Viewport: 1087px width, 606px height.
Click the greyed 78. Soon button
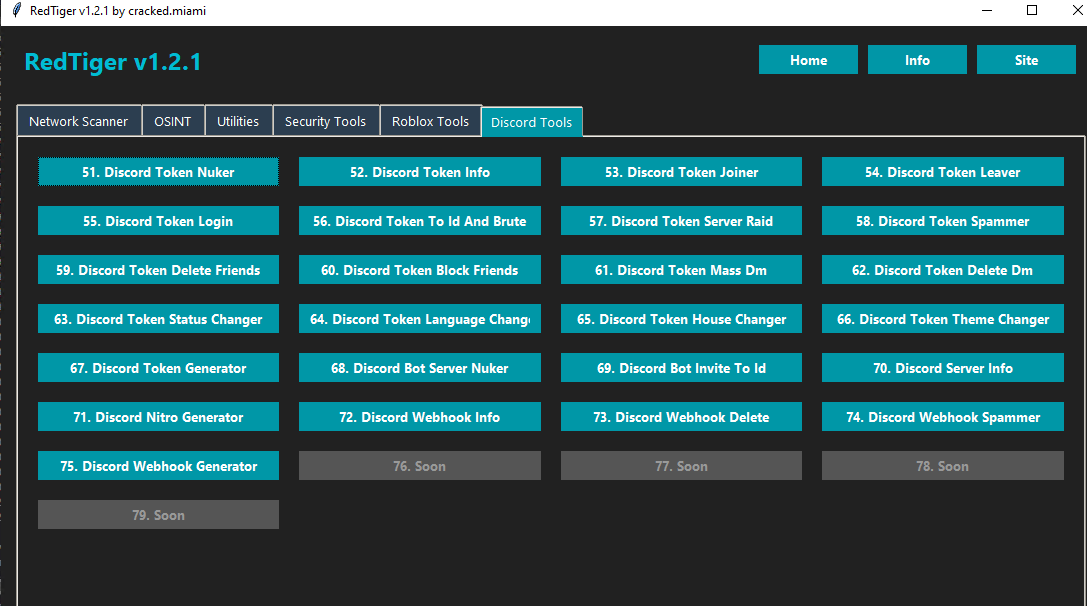pos(943,466)
